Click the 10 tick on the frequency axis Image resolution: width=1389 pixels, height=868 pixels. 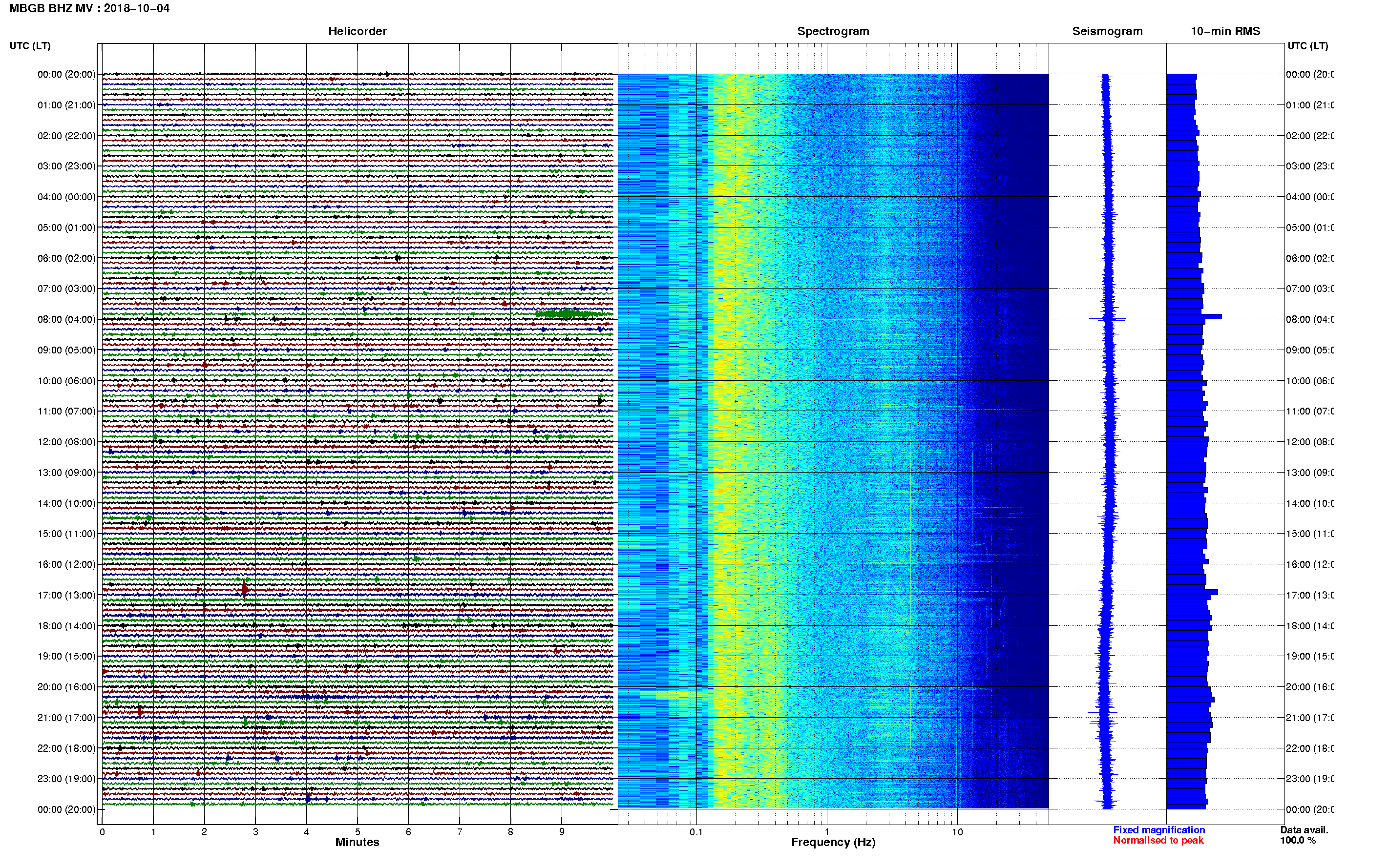[x=957, y=832]
